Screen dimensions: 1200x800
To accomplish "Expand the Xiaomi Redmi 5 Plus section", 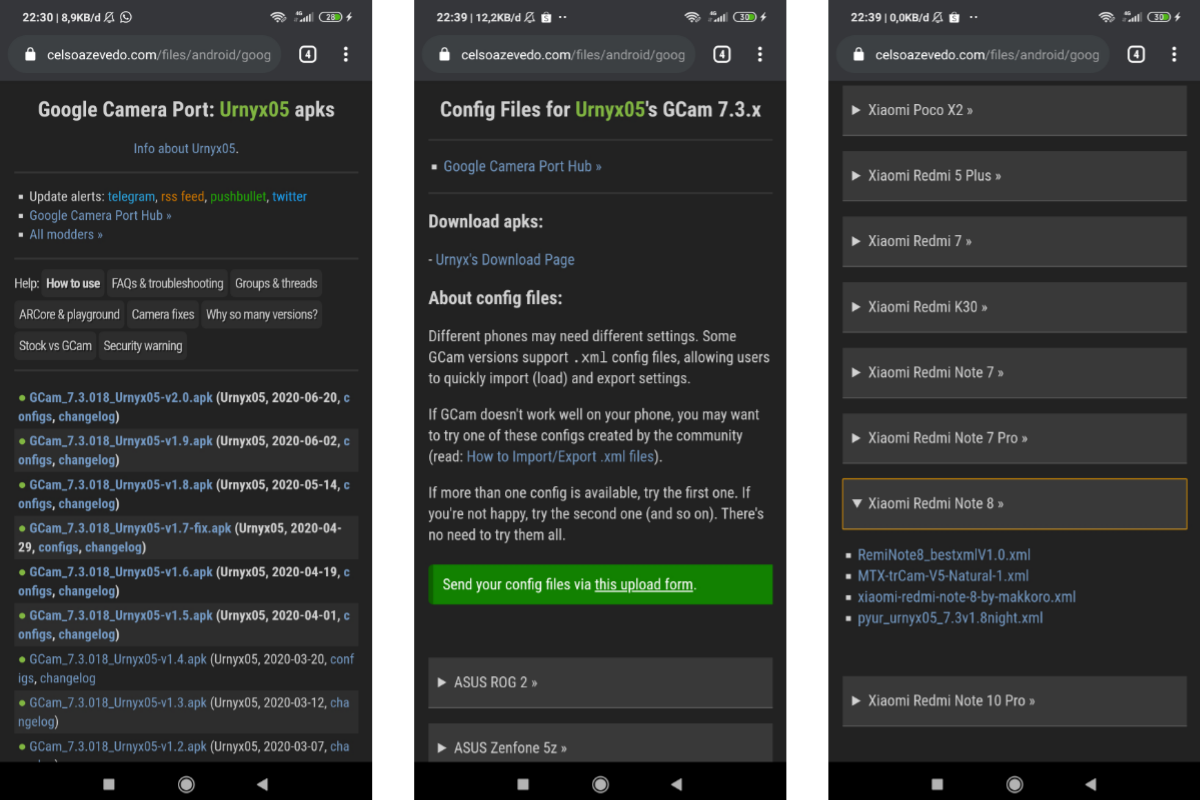I will (x=1014, y=176).
